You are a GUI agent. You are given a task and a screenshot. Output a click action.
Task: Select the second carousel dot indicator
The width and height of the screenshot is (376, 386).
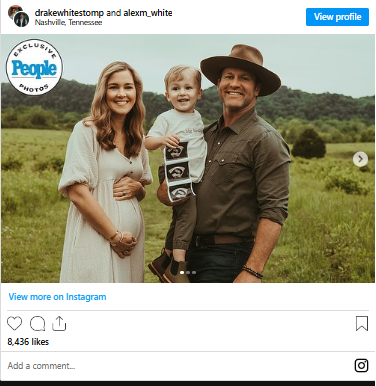tap(188, 272)
